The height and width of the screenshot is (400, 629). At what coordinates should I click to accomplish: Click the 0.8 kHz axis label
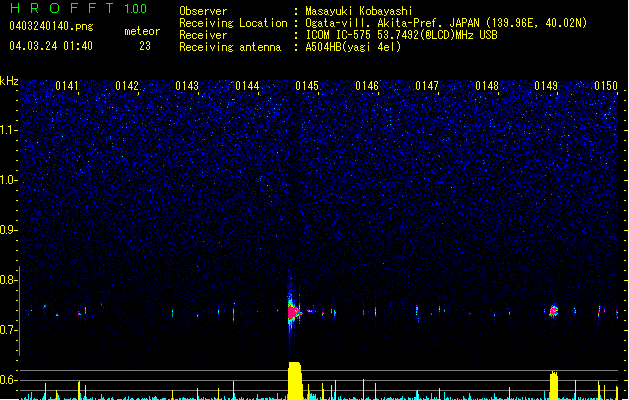pyautogui.click(x=8, y=280)
